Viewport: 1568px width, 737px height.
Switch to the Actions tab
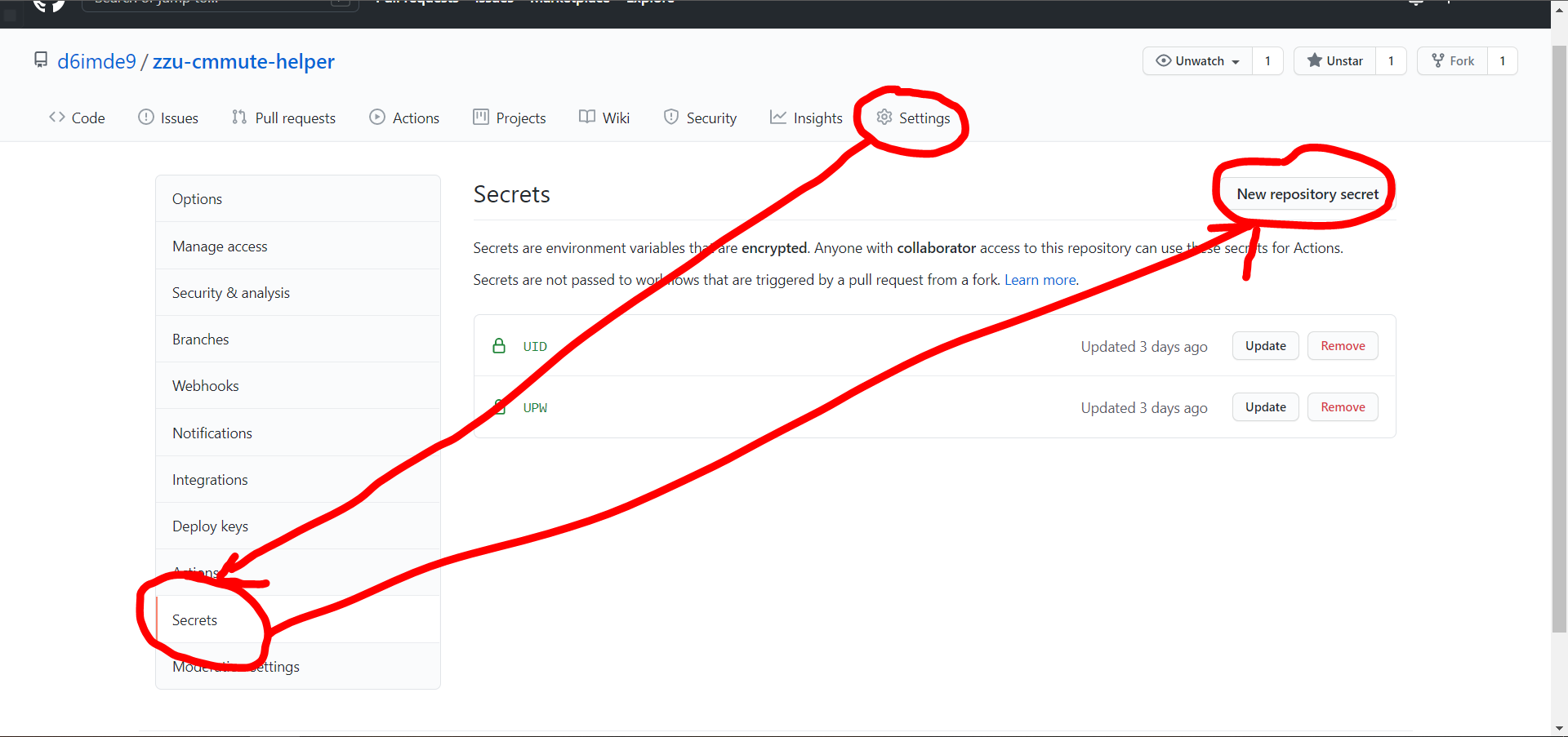click(x=404, y=118)
